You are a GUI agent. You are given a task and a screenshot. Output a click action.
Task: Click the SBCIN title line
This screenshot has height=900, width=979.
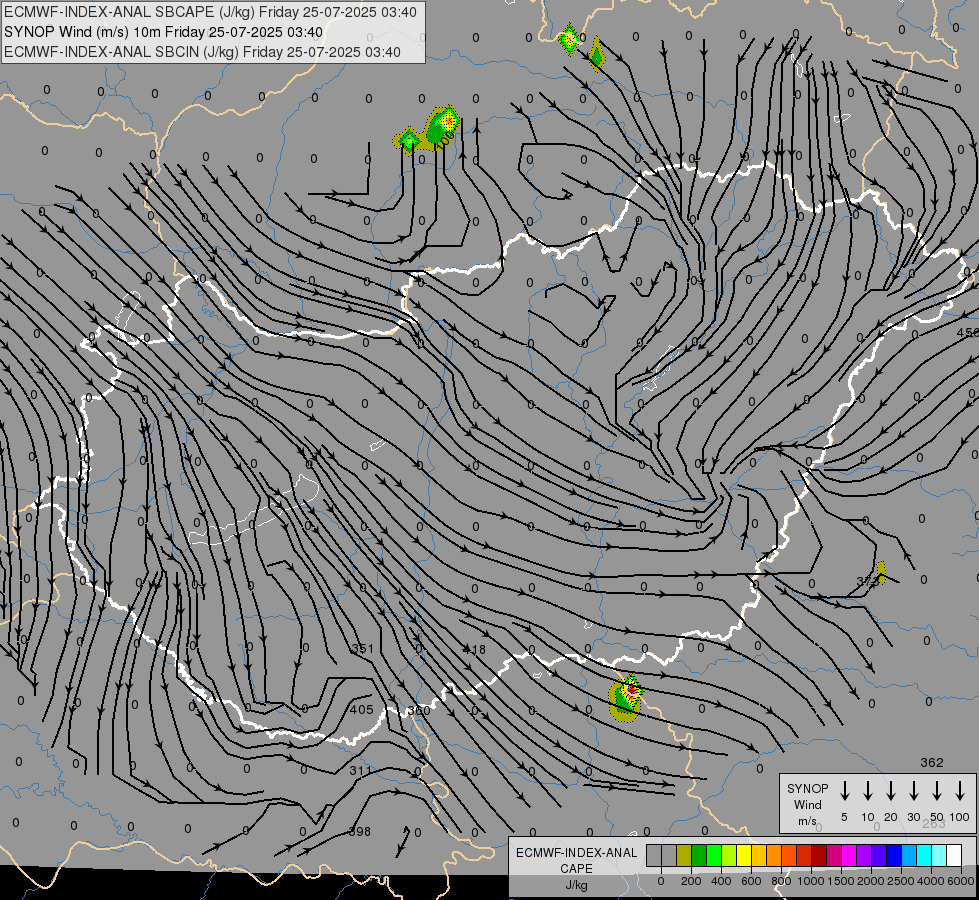202,52
